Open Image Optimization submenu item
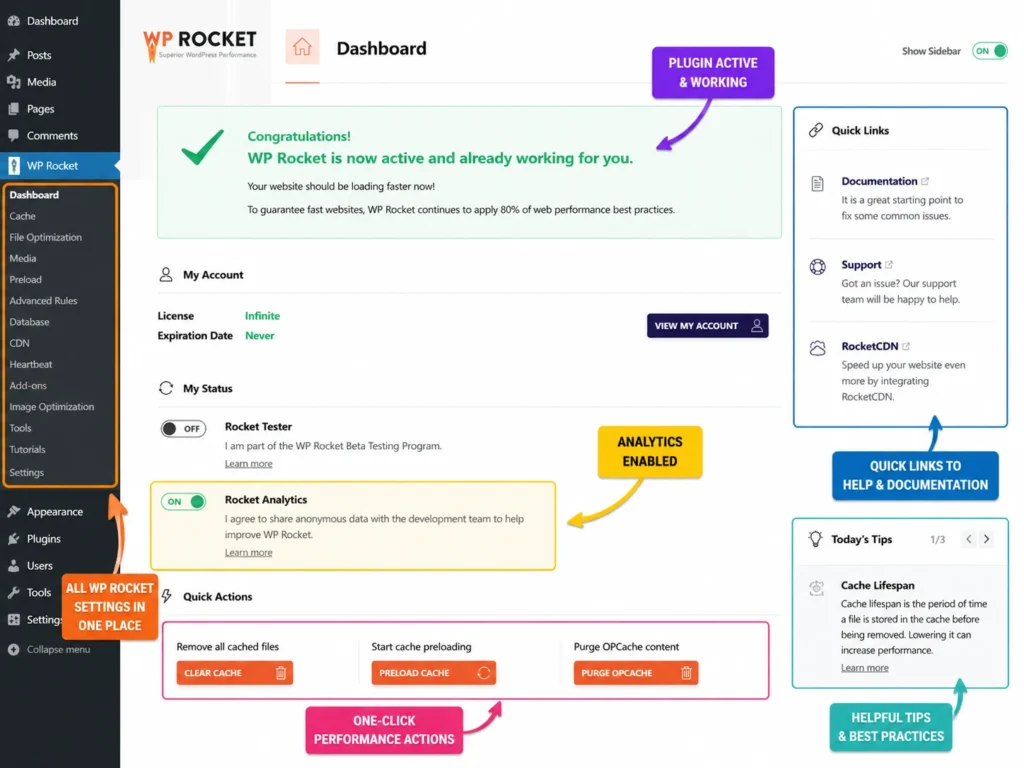This screenshot has width=1024, height=768. (x=52, y=406)
